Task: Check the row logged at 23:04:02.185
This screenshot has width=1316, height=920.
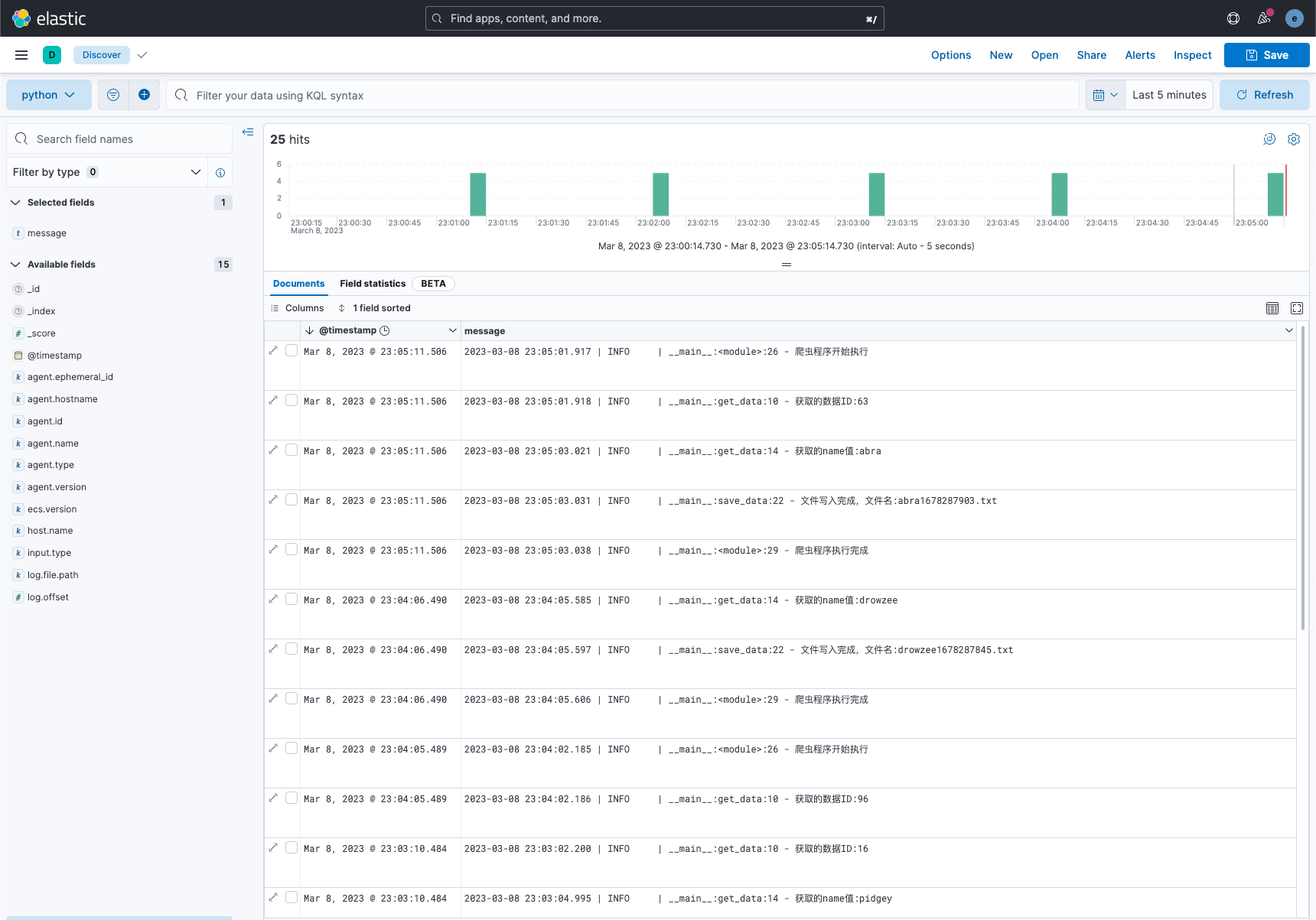Action: [292, 748]
